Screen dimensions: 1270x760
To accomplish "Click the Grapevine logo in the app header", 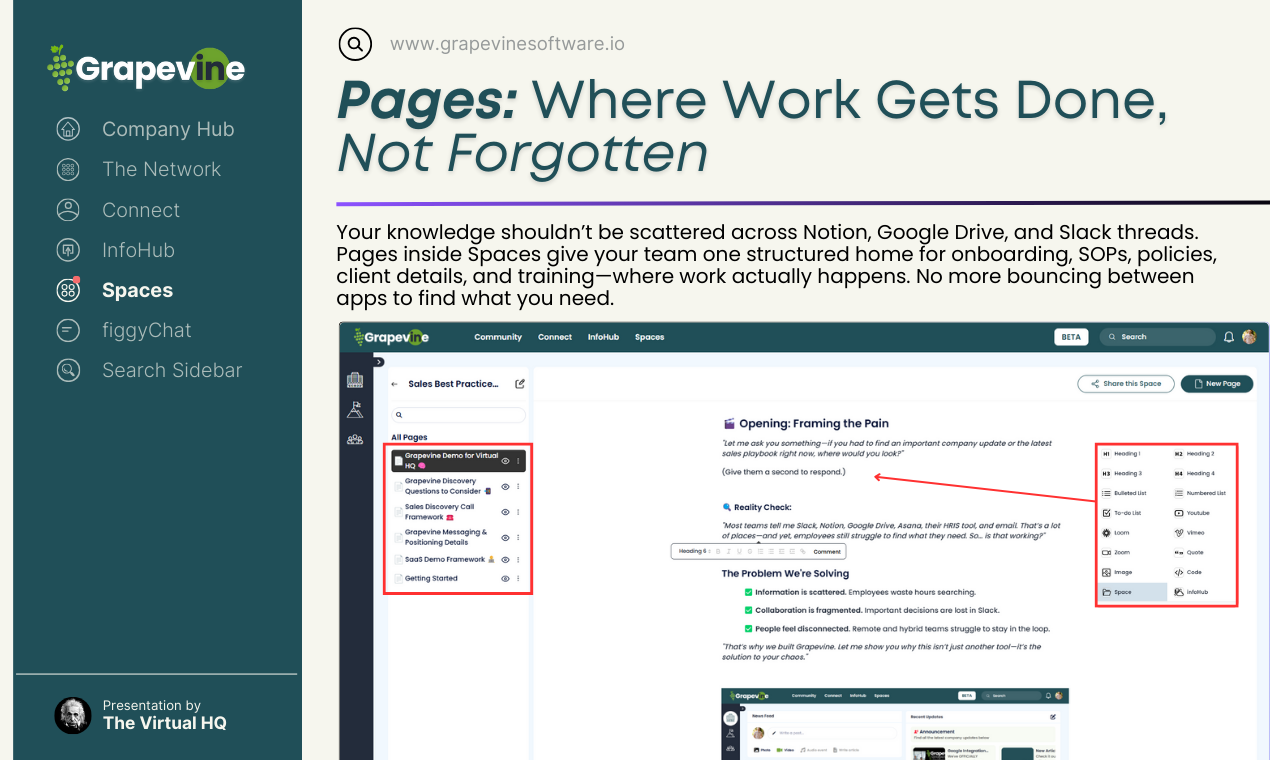I will [x=391, y=337].
